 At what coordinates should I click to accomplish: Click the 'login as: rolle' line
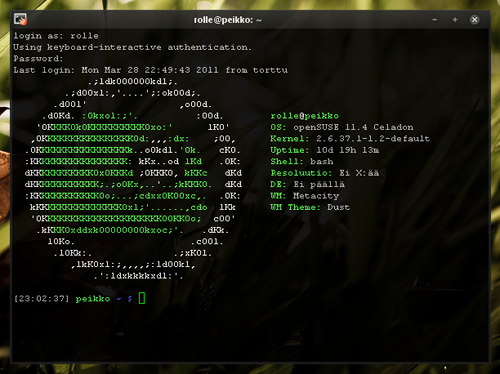click(56, 36)
